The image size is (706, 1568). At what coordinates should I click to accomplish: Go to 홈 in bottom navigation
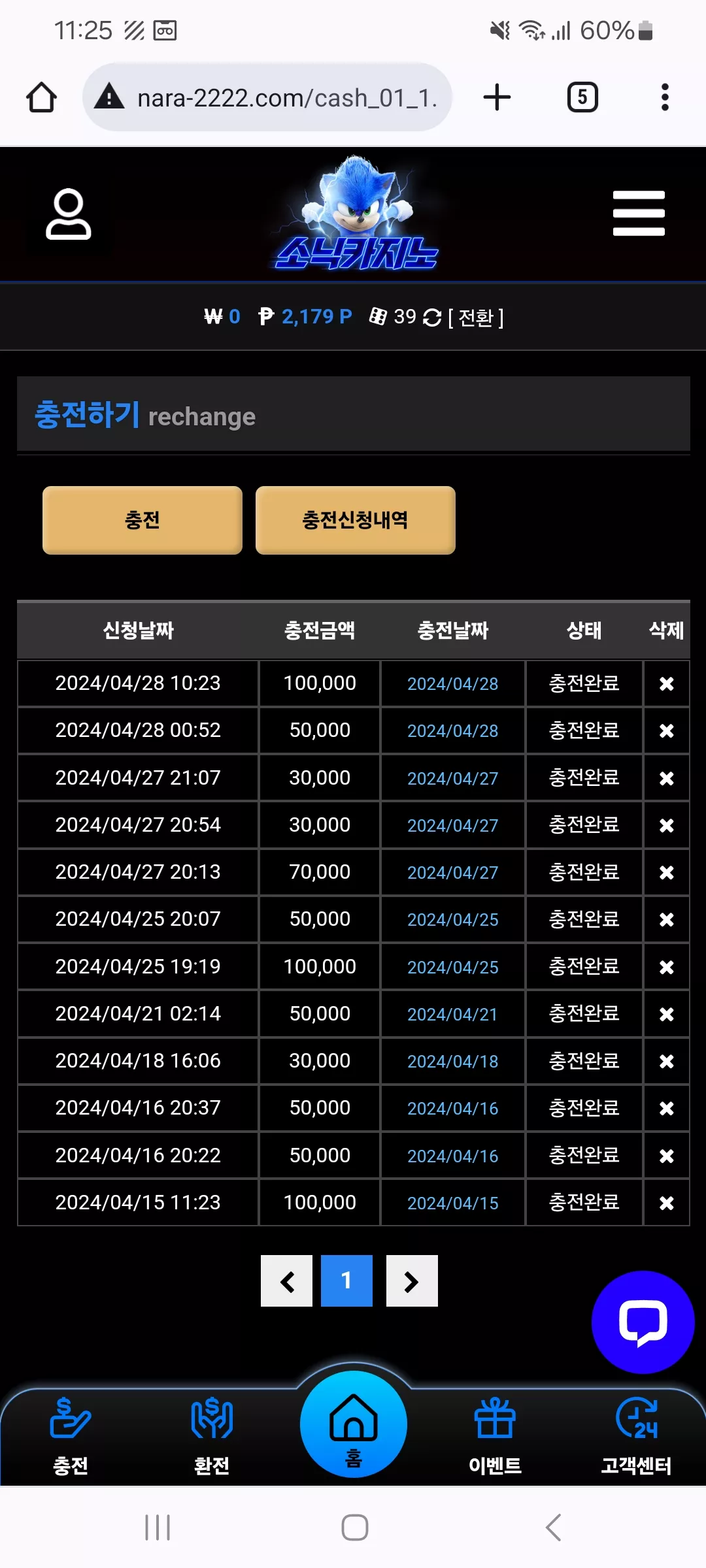[x=354, y=1424]
